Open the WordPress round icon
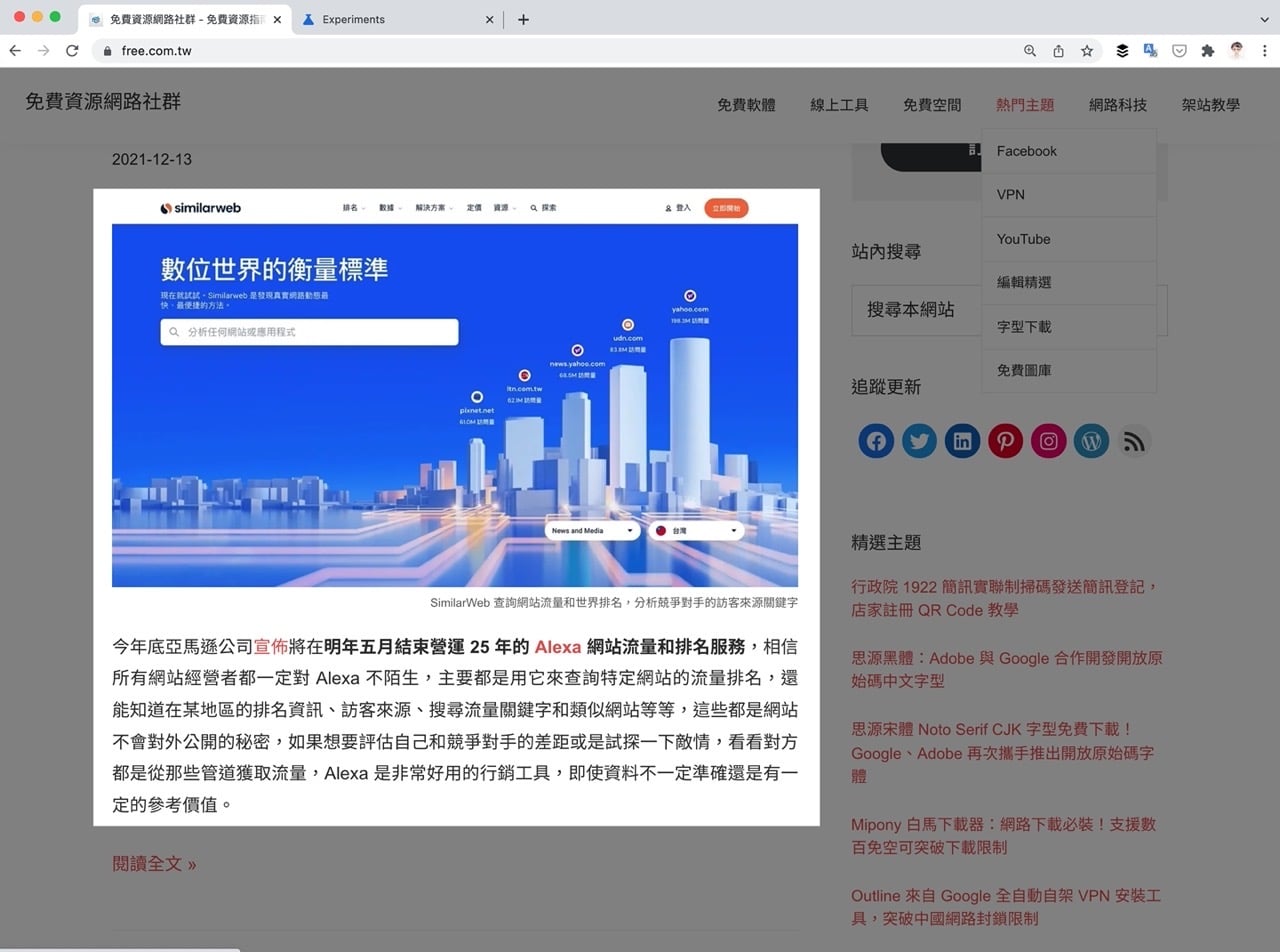 click(1091, 441)
